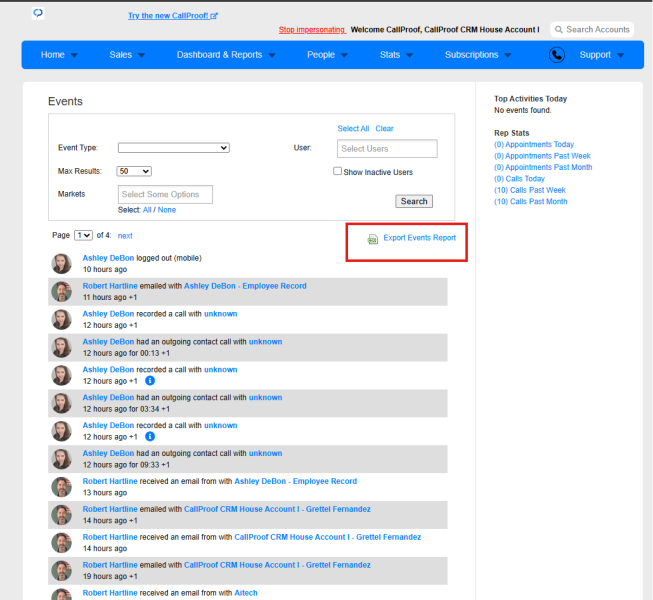Expand the Dashboard & Reports arrow

[x=272, y=55]
